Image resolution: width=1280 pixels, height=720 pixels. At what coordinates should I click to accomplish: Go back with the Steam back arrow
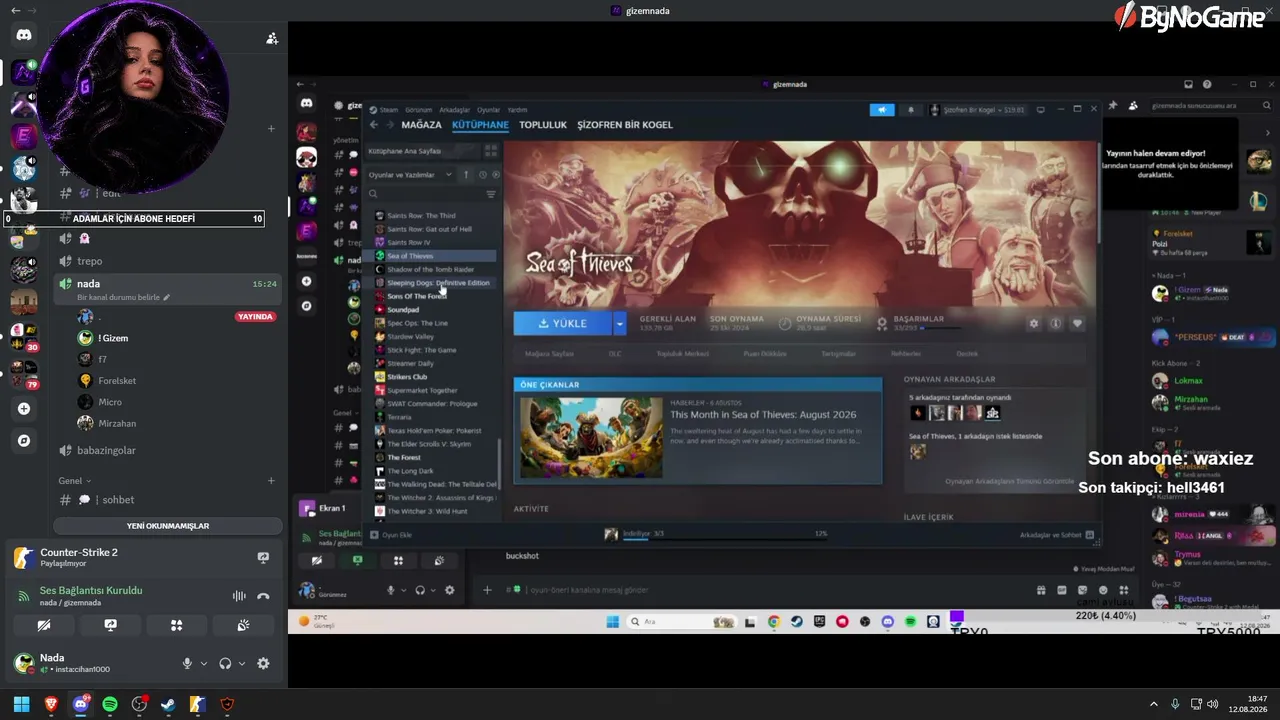pyautogui.click(x=373, y=125)
